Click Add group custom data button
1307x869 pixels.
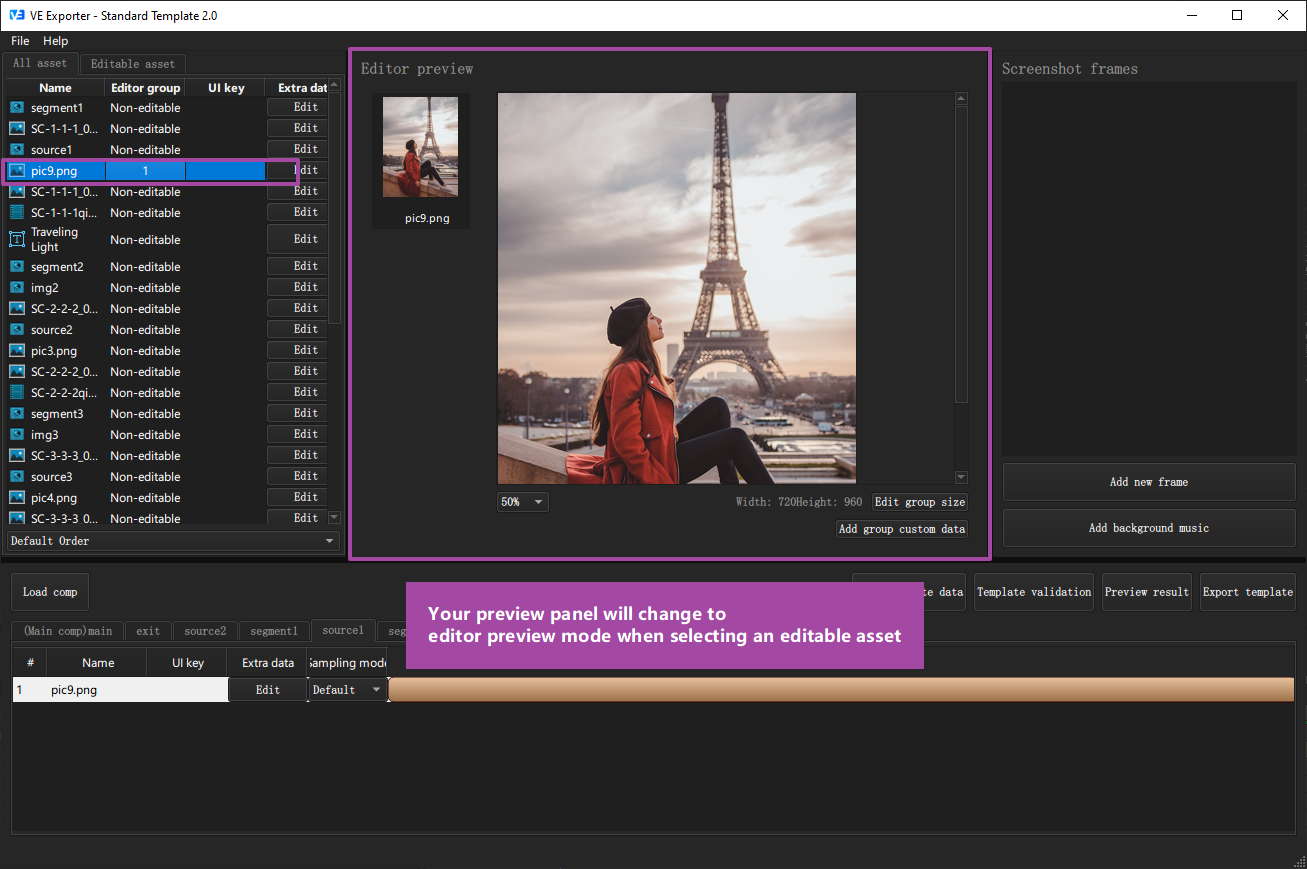click(902, 529)
